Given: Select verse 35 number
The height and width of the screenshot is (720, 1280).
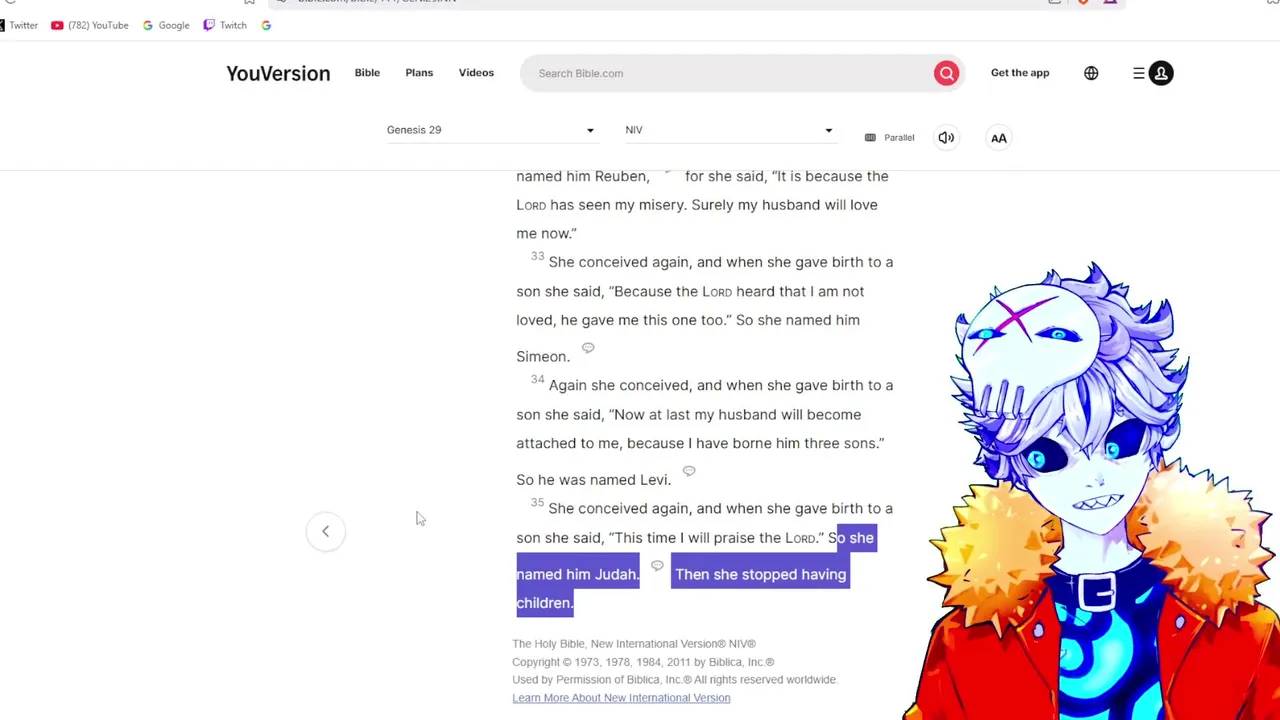Looking at the screenshot, I should tap(537, 503).
